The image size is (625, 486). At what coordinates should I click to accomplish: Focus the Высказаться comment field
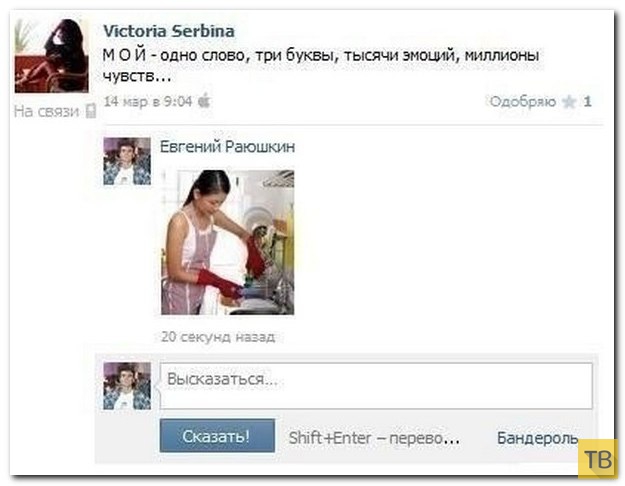[376, 386]
